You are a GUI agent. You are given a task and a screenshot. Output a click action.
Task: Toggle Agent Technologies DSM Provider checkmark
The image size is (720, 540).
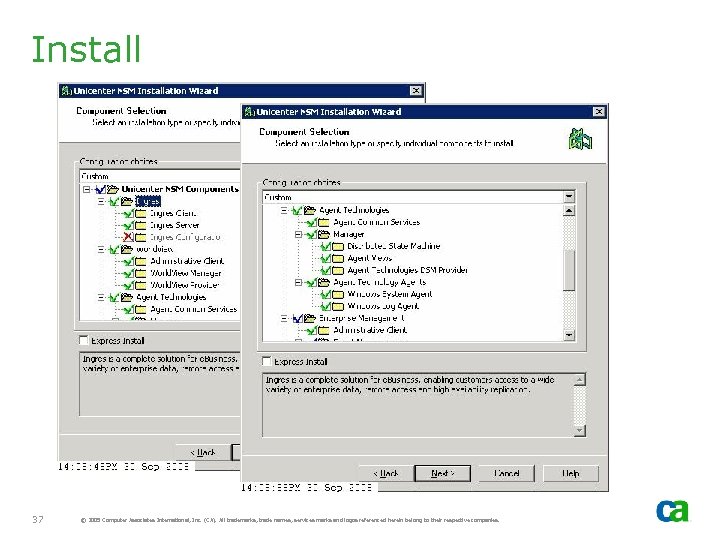(326, 270)
